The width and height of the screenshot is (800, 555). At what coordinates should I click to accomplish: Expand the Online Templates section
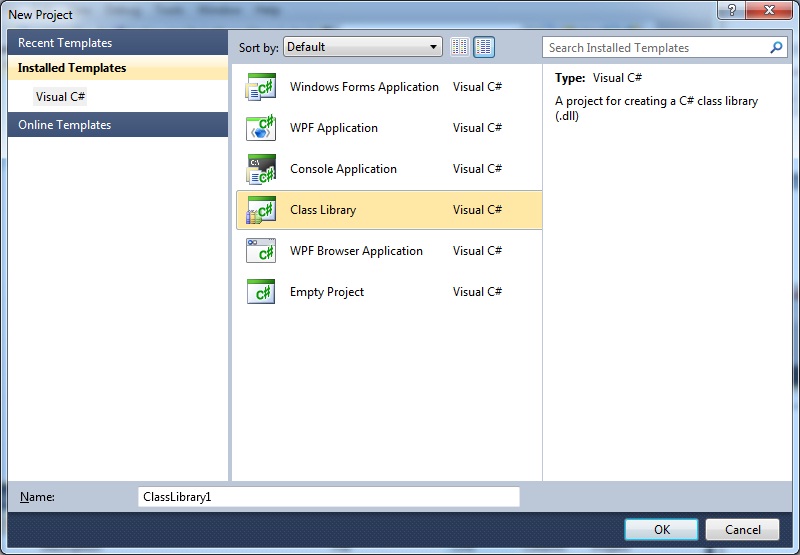point(64,125)
